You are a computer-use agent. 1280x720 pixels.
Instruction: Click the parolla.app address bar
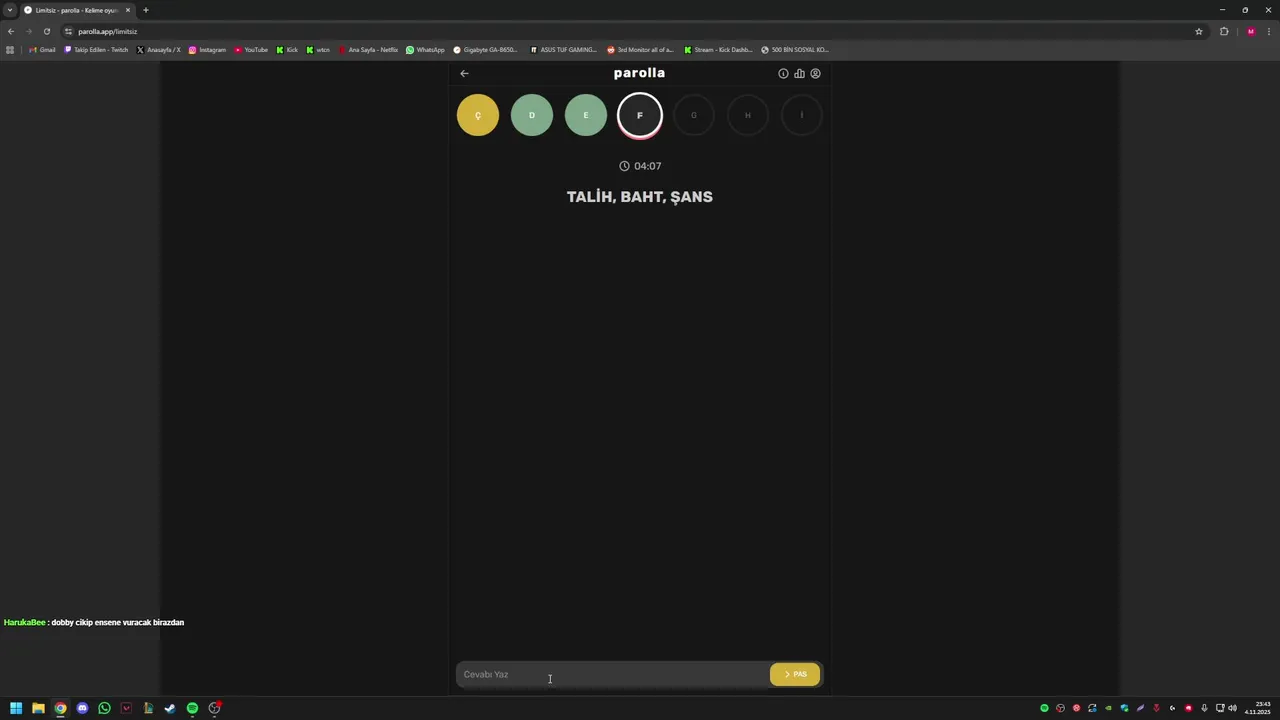coord(630,31)
